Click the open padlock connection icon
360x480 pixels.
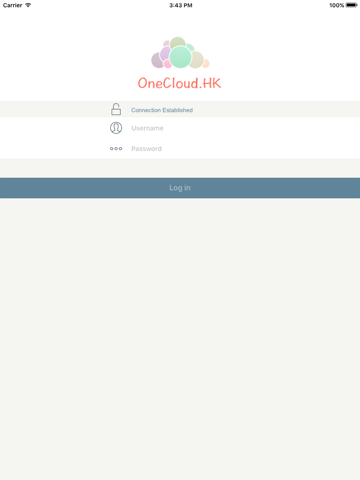116,109
